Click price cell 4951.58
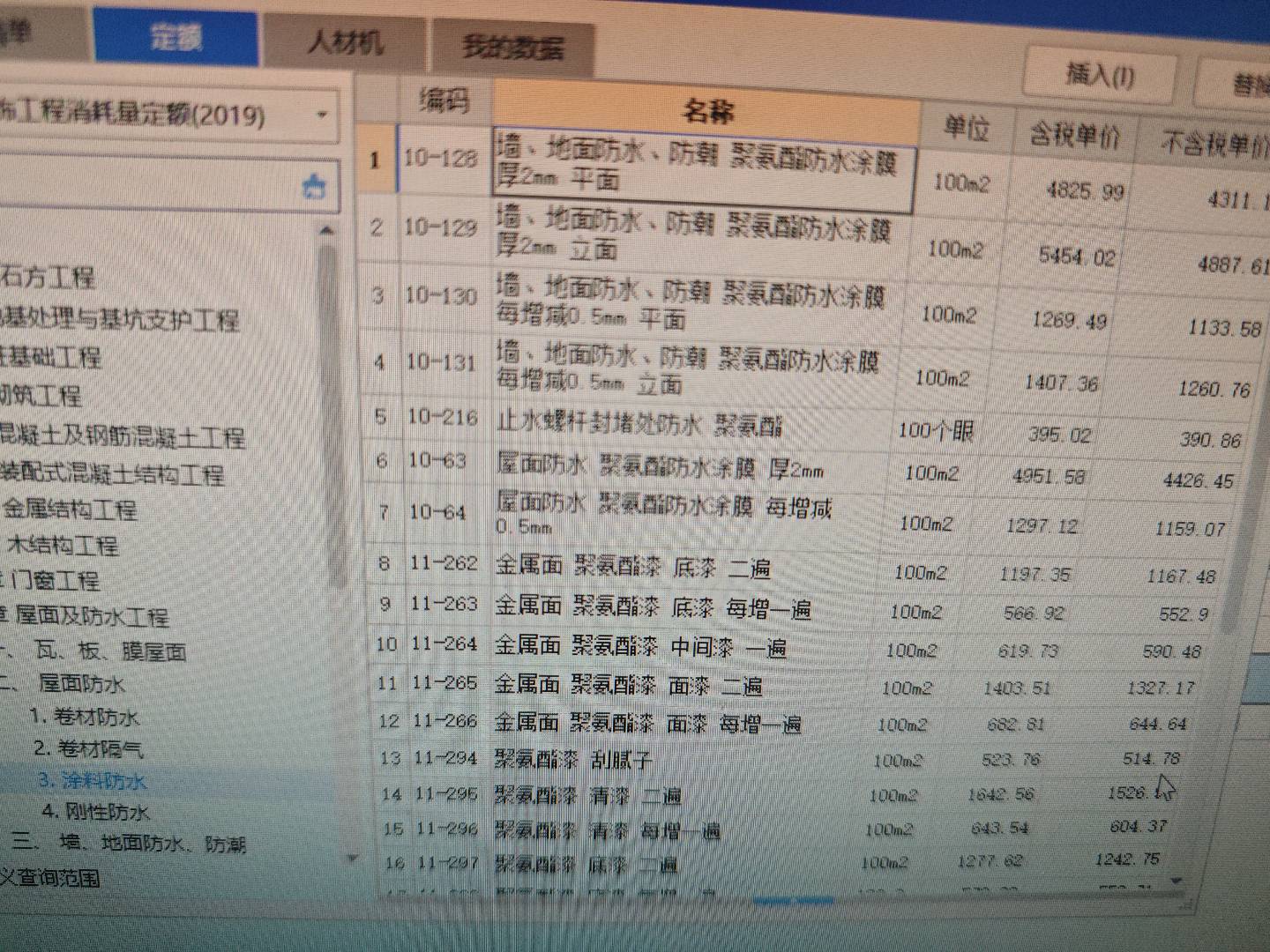This screenshot has height=952, width=1270. (x=1050, y=476)
